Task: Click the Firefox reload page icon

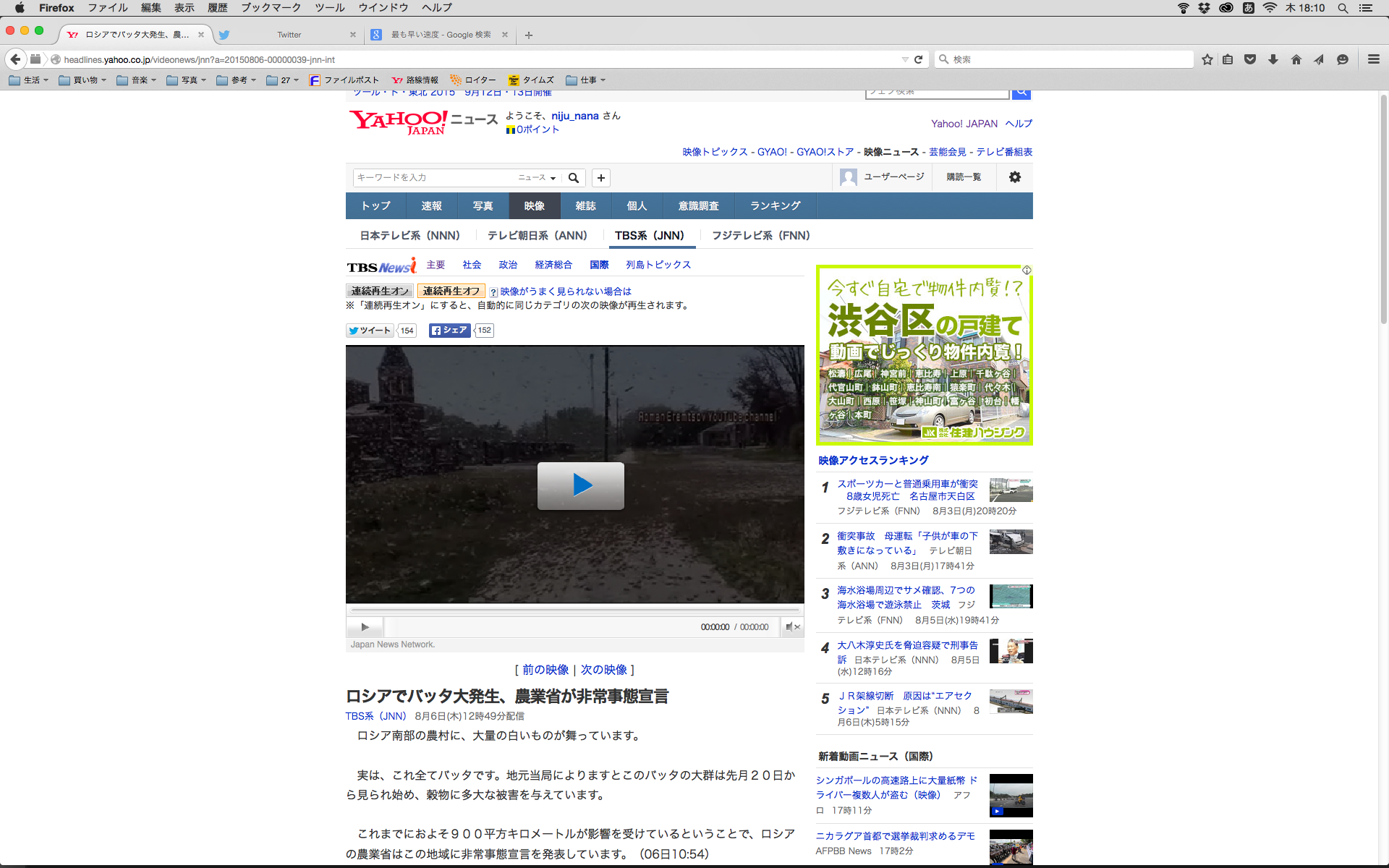Action: point(918,59)
